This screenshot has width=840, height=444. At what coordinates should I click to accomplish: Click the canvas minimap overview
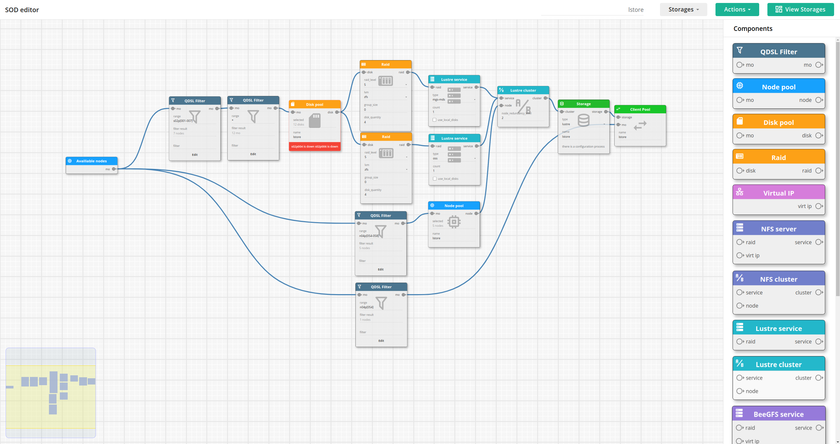(x=50, y=392)
